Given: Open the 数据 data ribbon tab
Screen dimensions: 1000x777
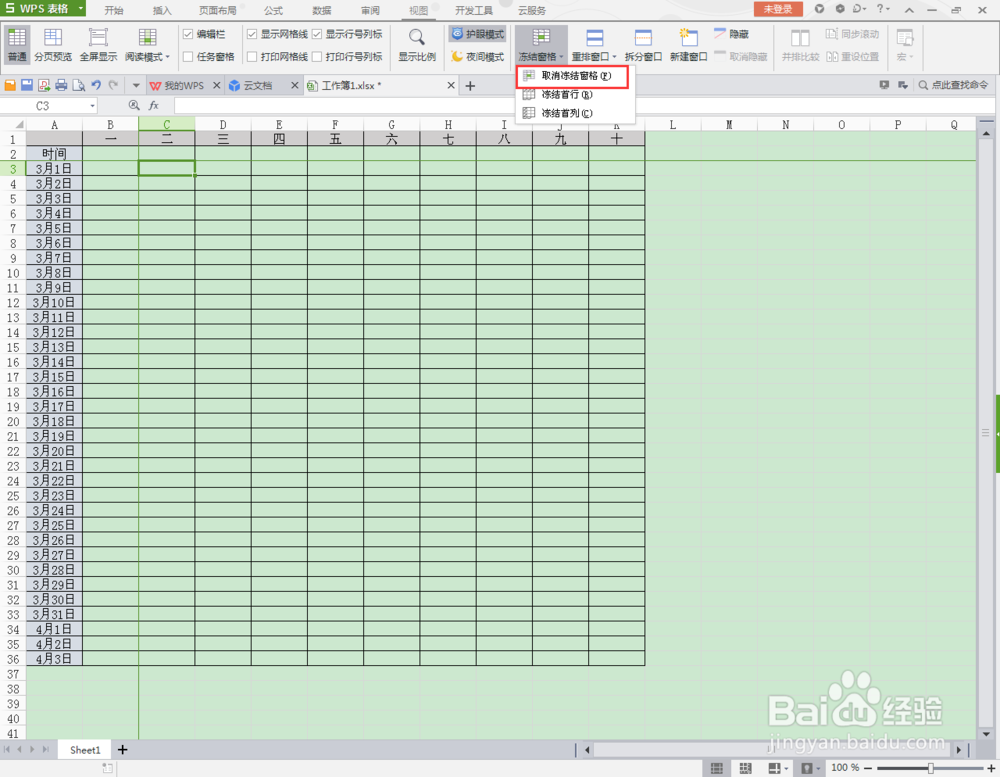Looking at the screenshot, I should coord(322,10).
